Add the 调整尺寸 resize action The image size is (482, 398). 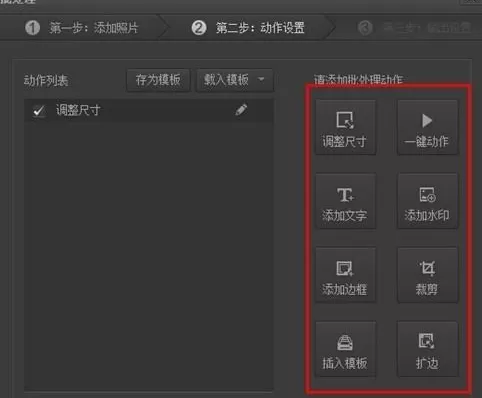[x=345, y=128]
